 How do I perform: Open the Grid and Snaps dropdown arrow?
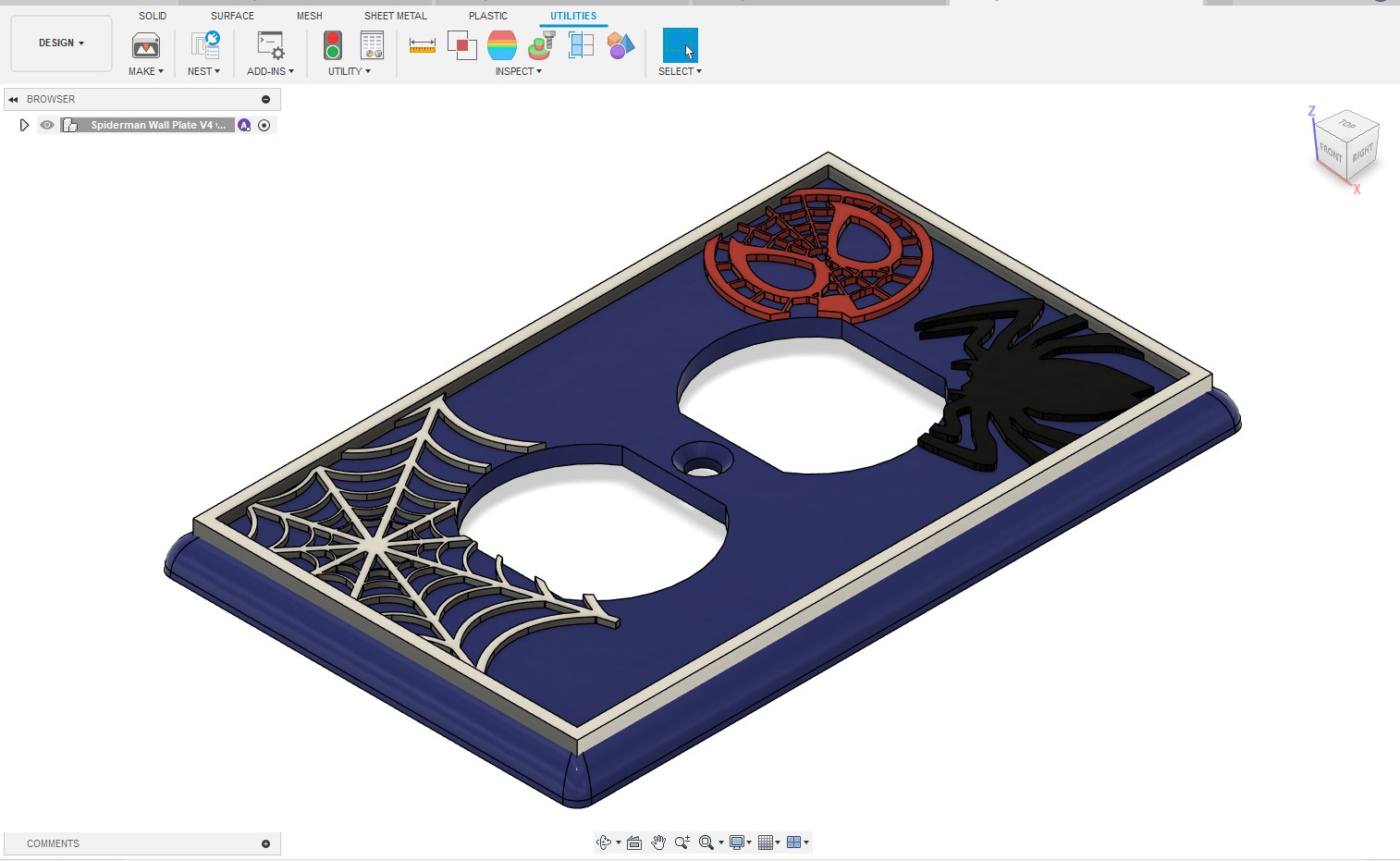[x=778, y=843]
